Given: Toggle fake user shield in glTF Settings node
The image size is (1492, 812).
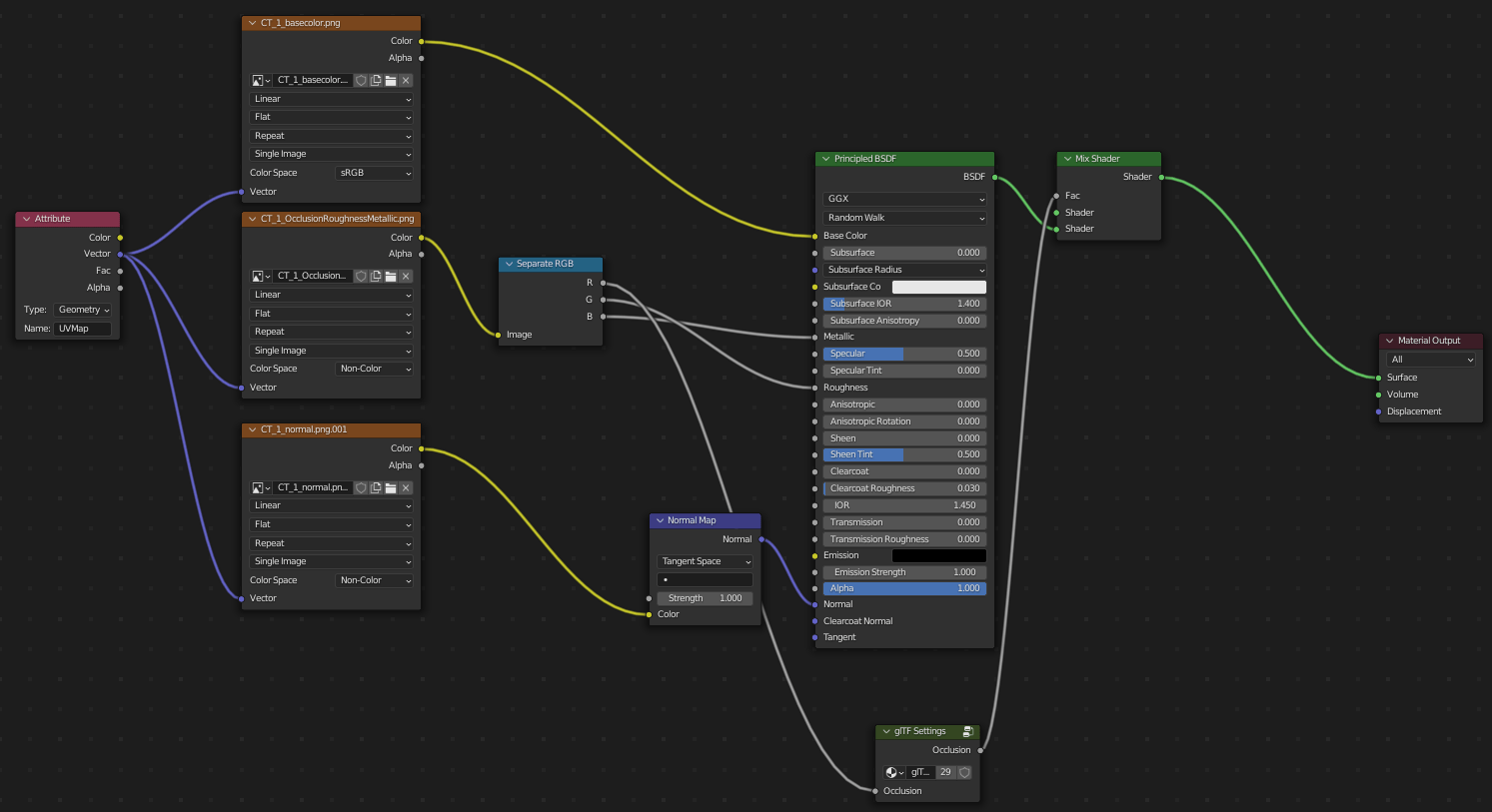Looking at the screenshot, I should click(963, 772).
